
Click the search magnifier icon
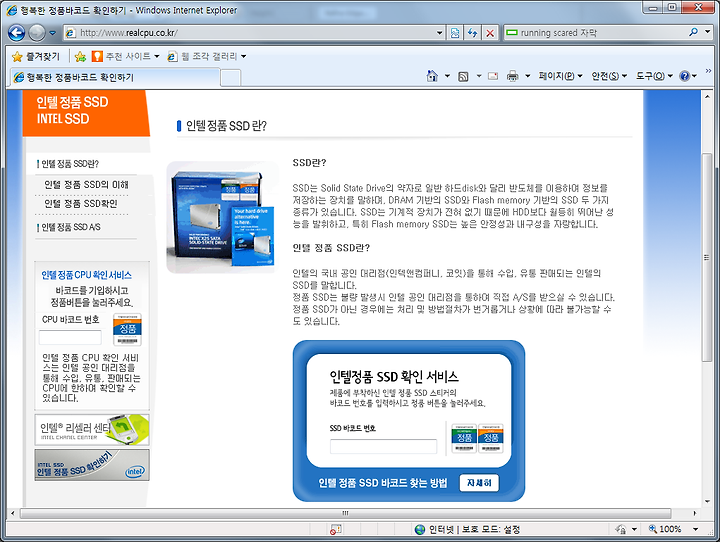click(x=693, y=33)
